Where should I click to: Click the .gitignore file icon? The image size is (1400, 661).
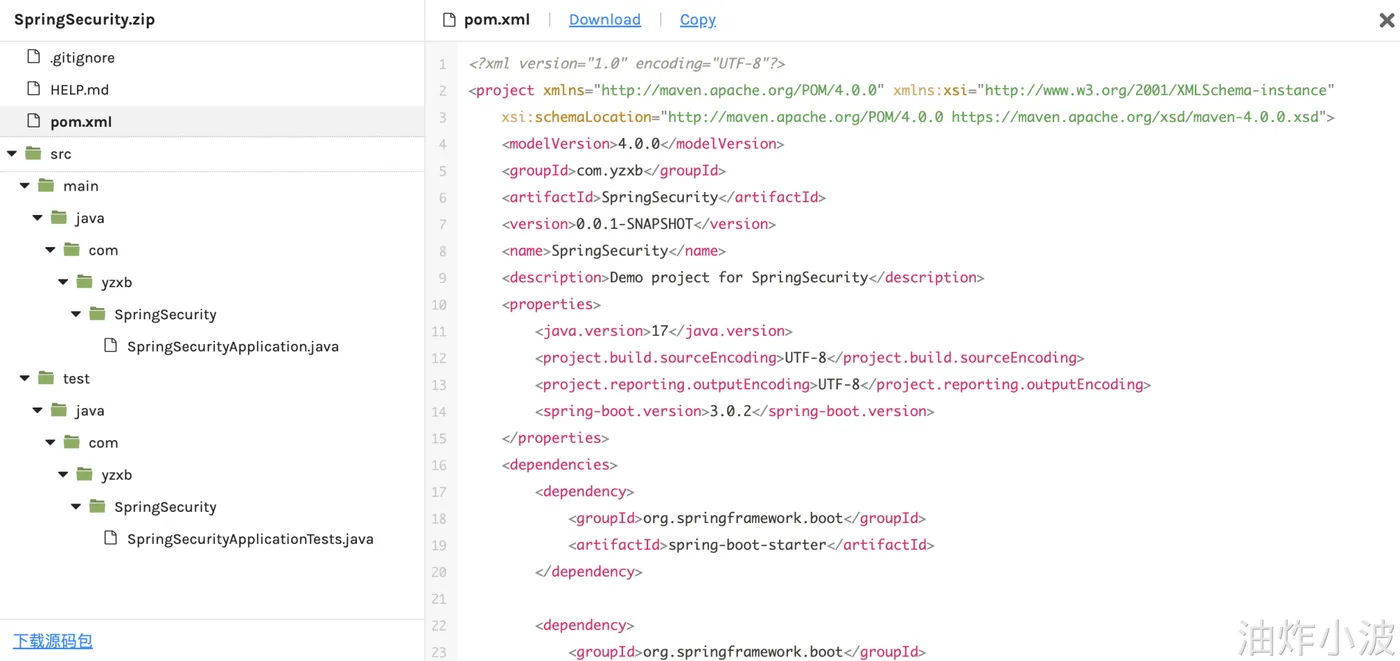click(33, 57)
